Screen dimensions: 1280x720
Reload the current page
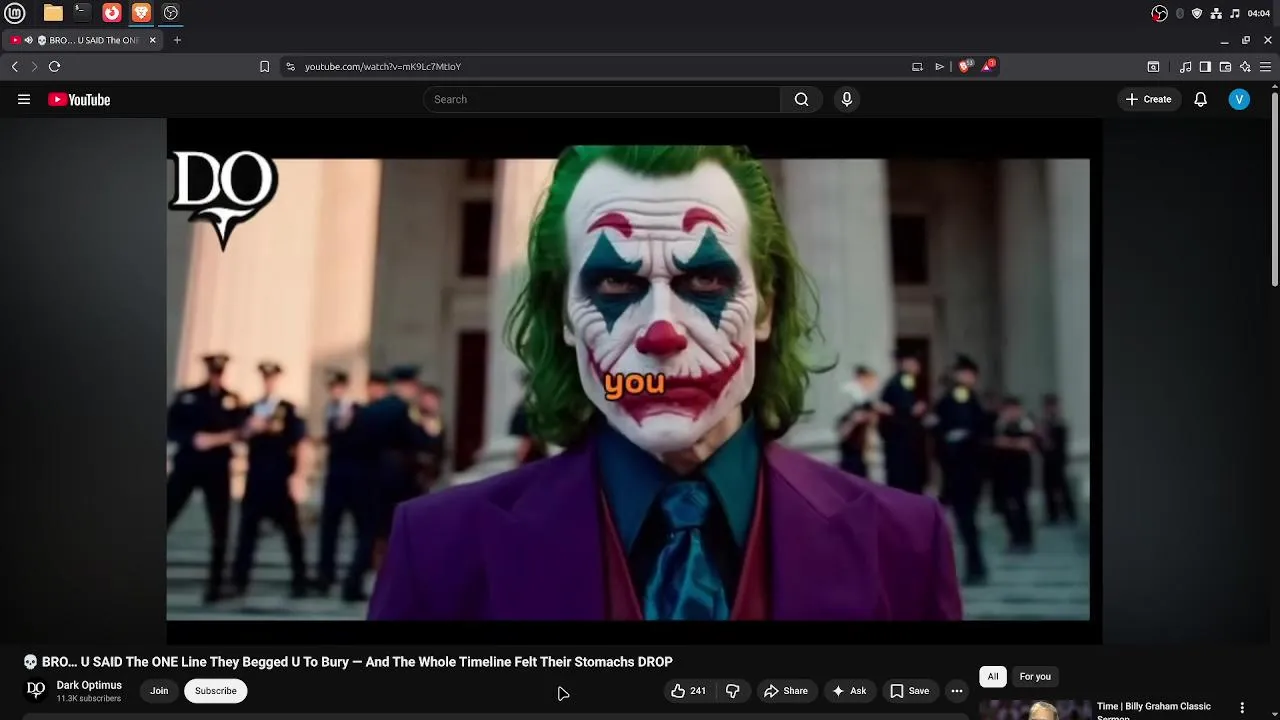54,66
